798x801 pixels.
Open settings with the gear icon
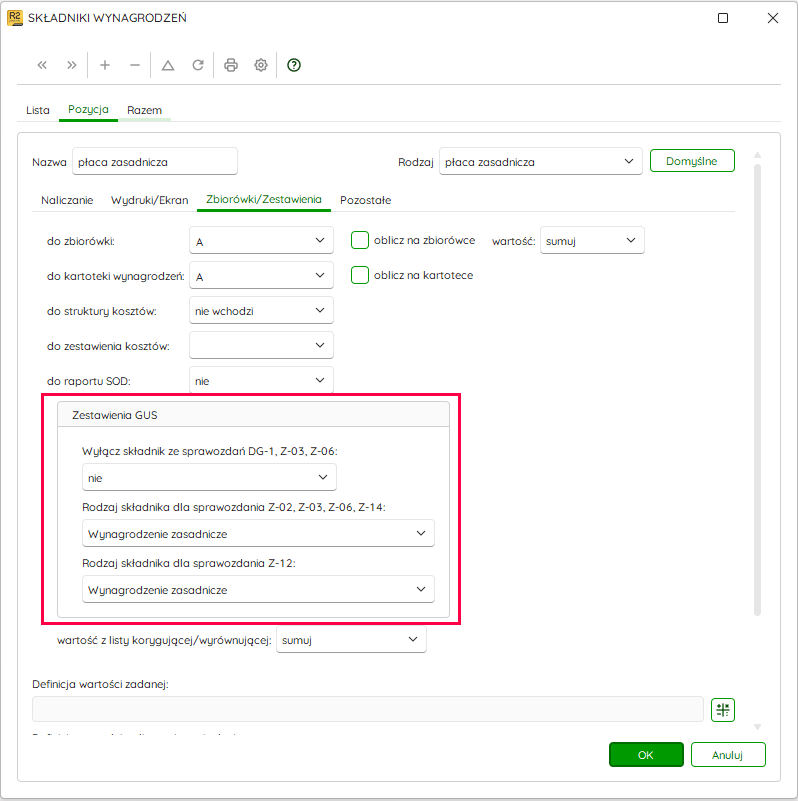[x=261, y=65]
